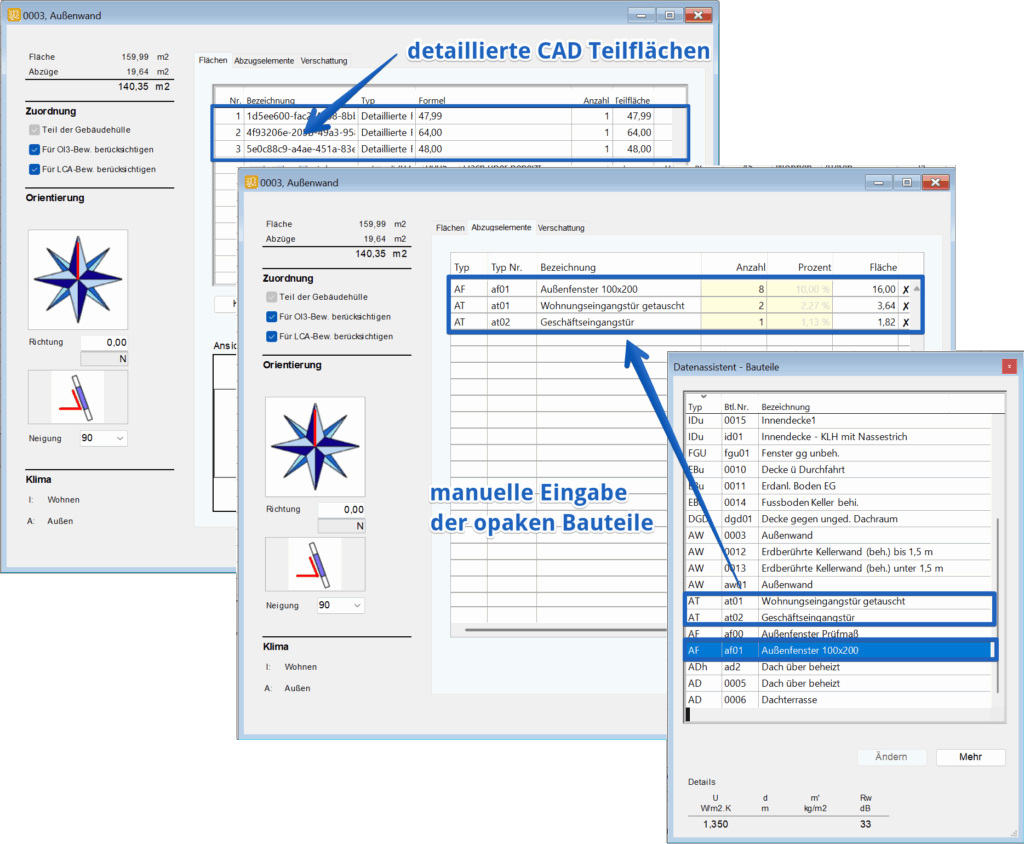Delete the Außenfenster 100x200 row with X

click(906, 288)
